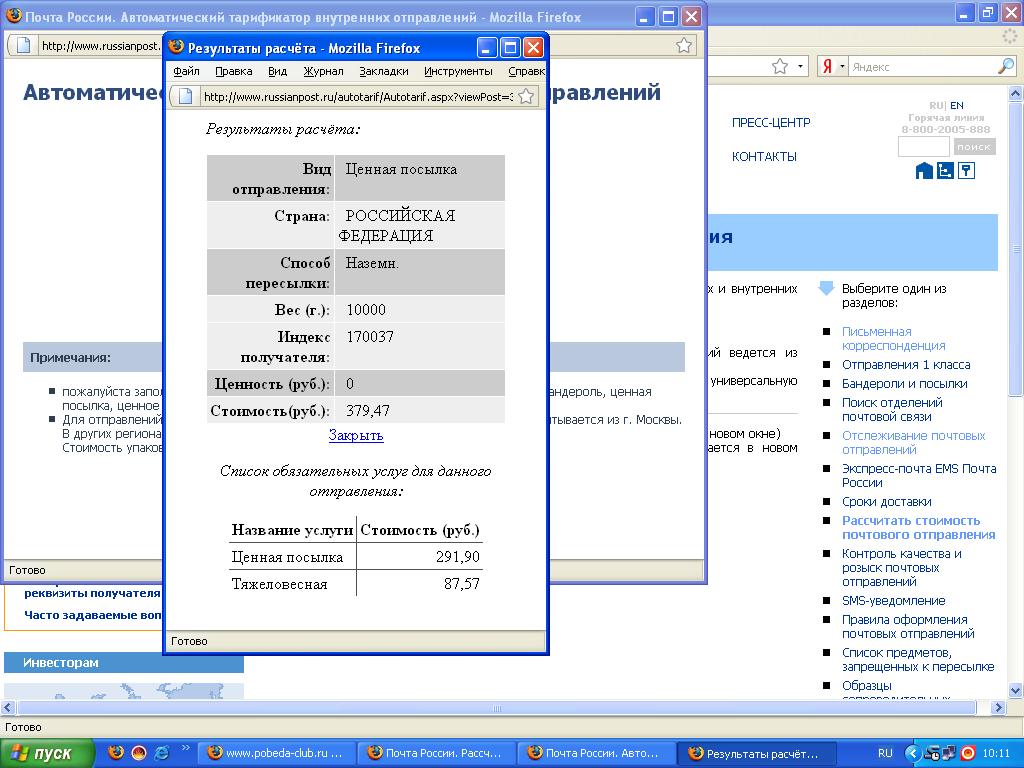
Task: Click the site search text box
Action: [x=923, y=146]
